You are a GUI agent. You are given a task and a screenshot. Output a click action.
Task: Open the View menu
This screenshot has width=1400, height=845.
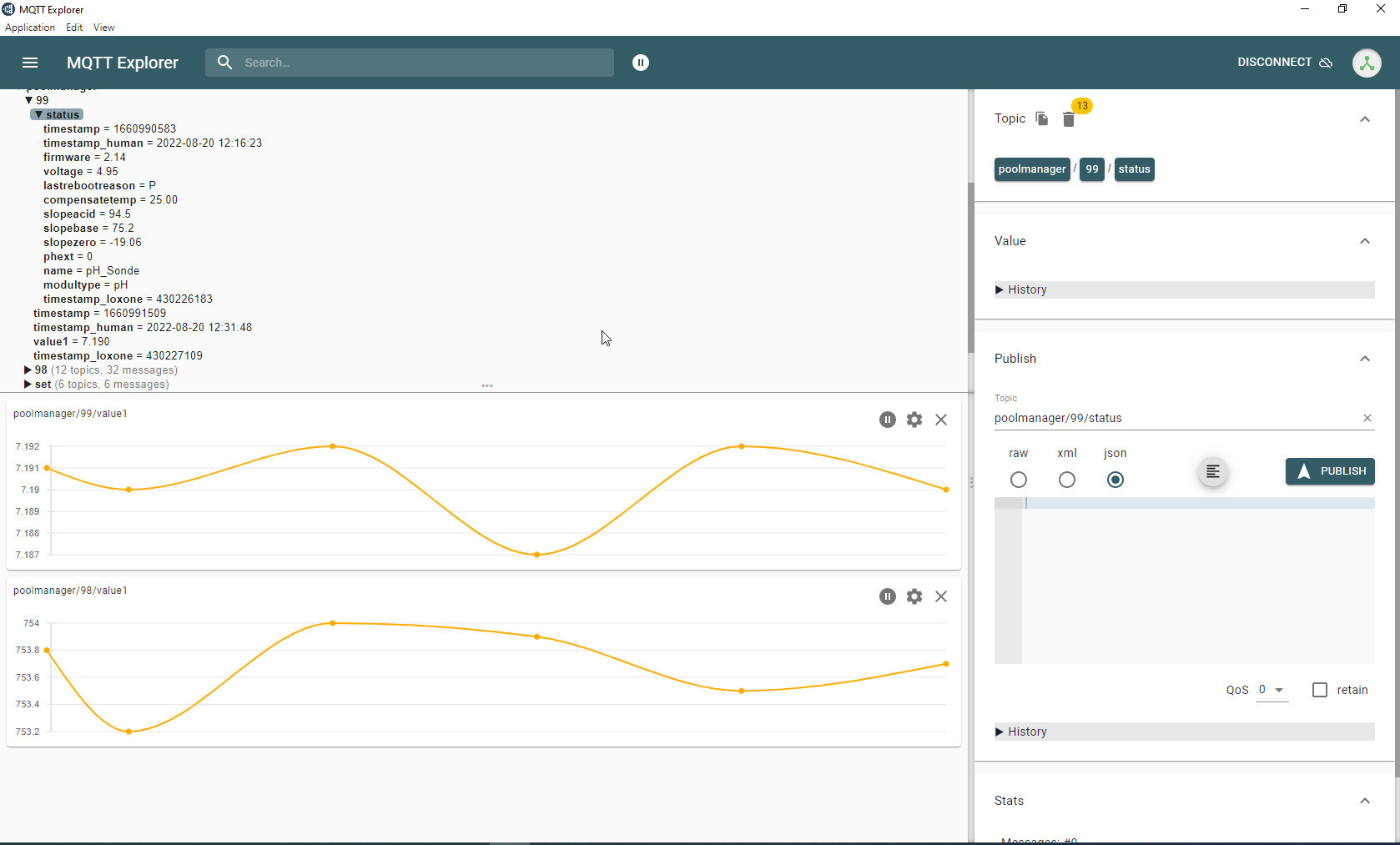[x=103, y=28]
